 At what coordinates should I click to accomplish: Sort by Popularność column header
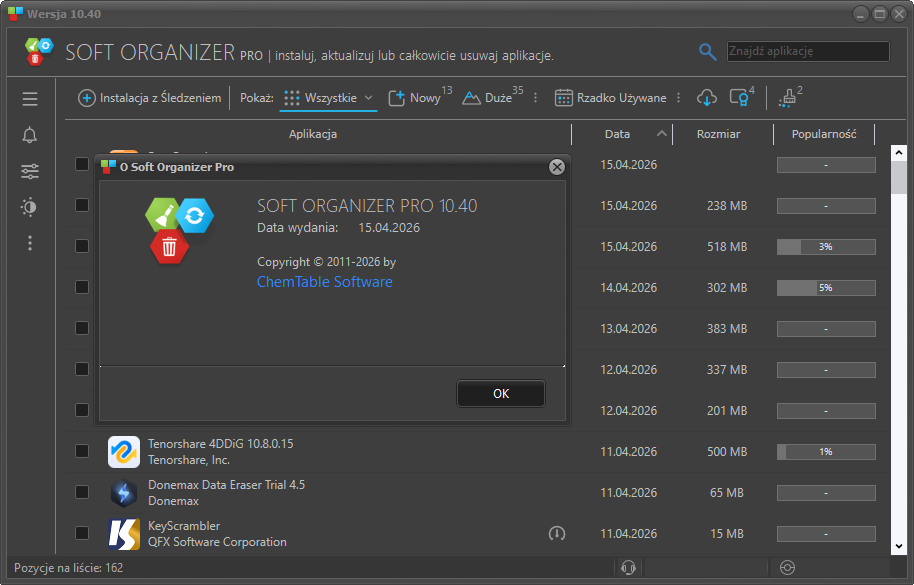(x=824, y=134)
